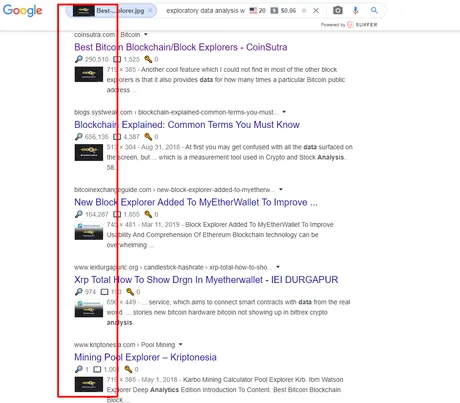Click traffic magnifier icon for MyEtherWallet result

[79, 214]
